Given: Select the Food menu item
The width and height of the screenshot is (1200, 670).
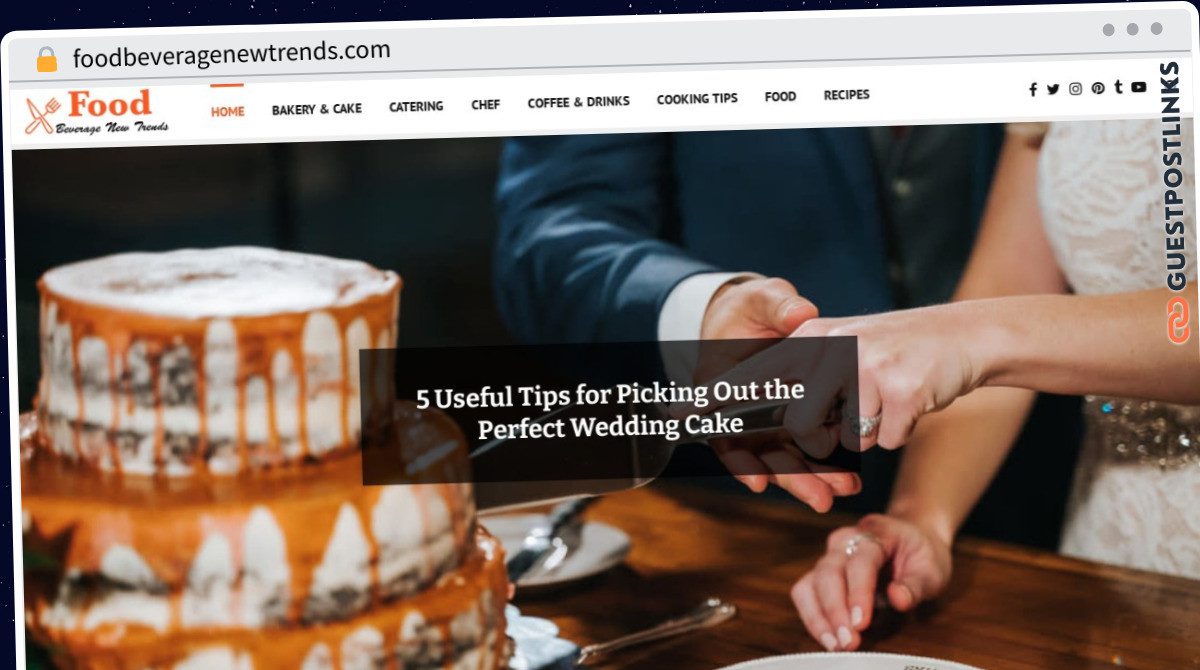Looking at the screenshot, I should point(781,97).
